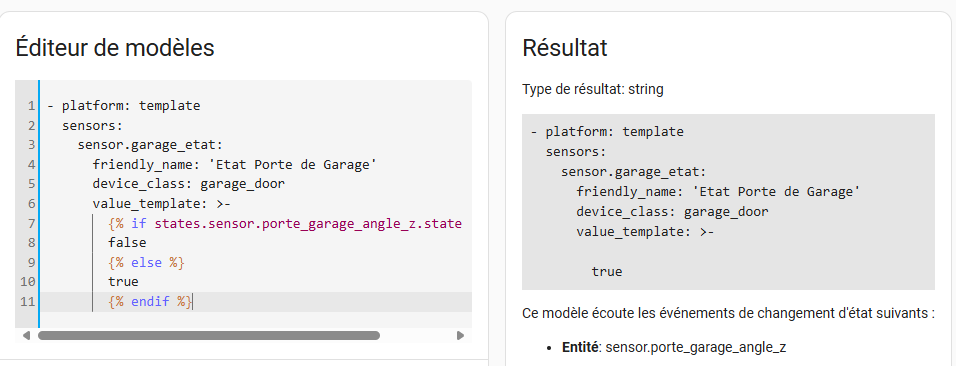Click the 'sensor.garage_etat:' line in editor
The height and width of the screenshot is (366, 956).
pos(150,145)
